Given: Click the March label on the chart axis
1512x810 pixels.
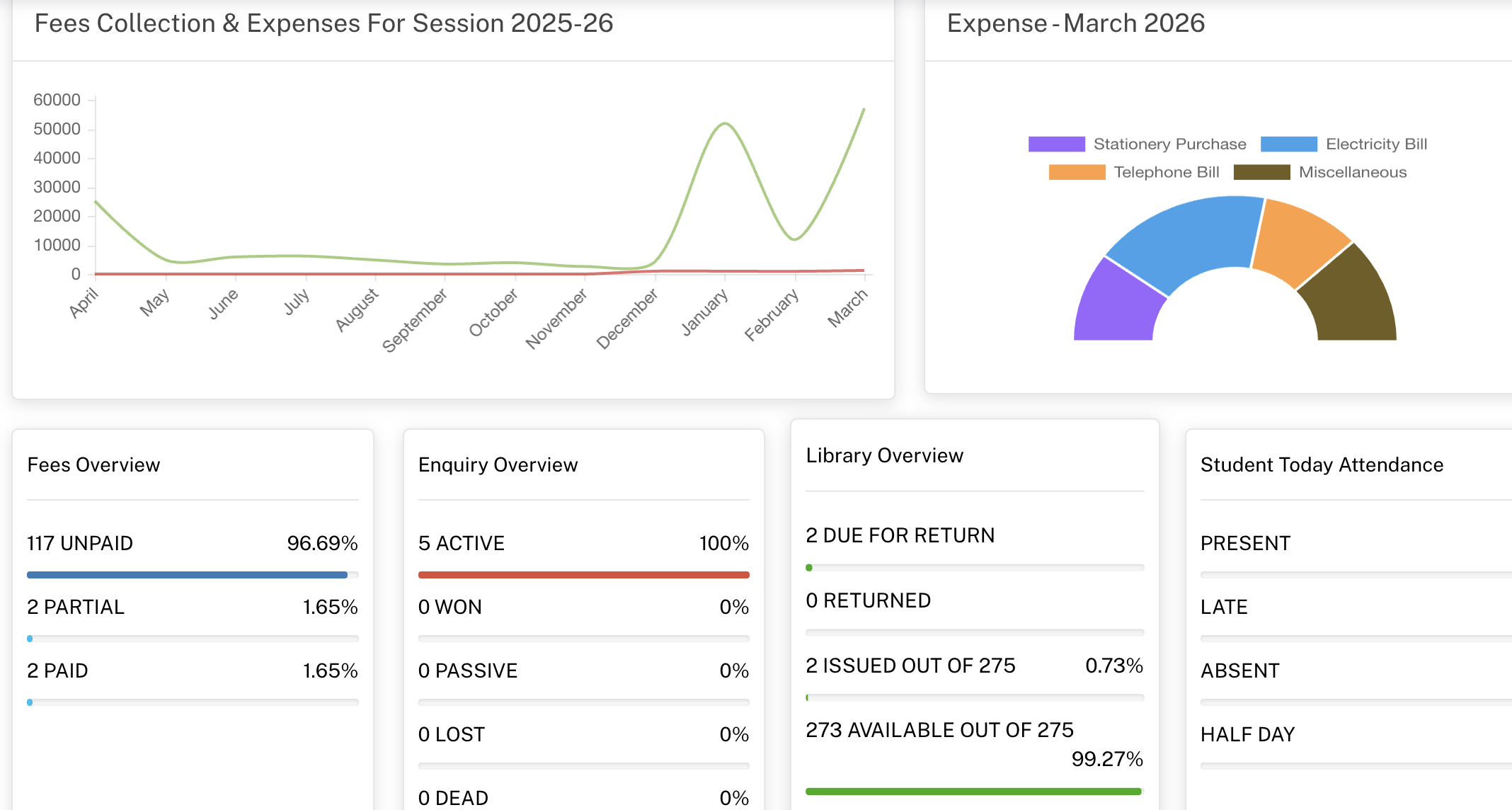Looking at the screenshot, I should (x=847, y=308).
